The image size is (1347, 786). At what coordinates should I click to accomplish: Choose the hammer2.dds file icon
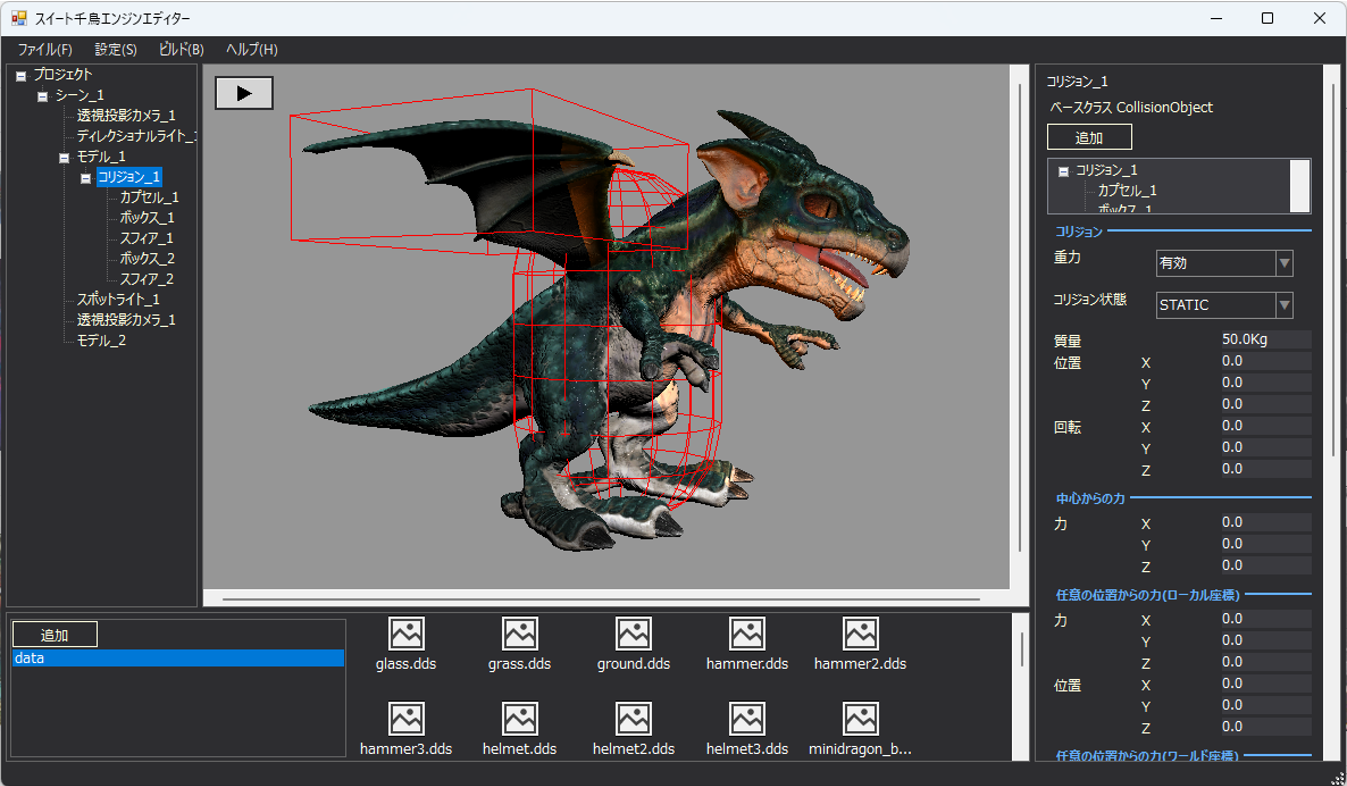coord(860,633)
